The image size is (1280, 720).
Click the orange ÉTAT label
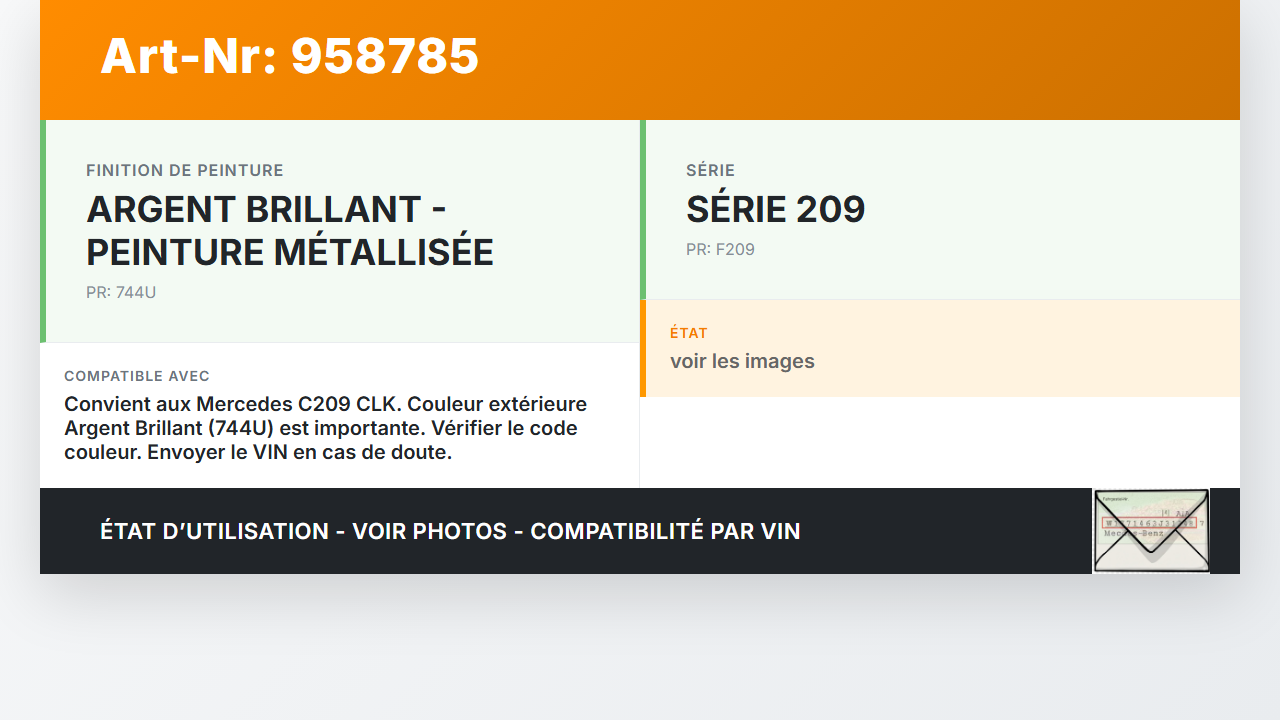[689, 333]
